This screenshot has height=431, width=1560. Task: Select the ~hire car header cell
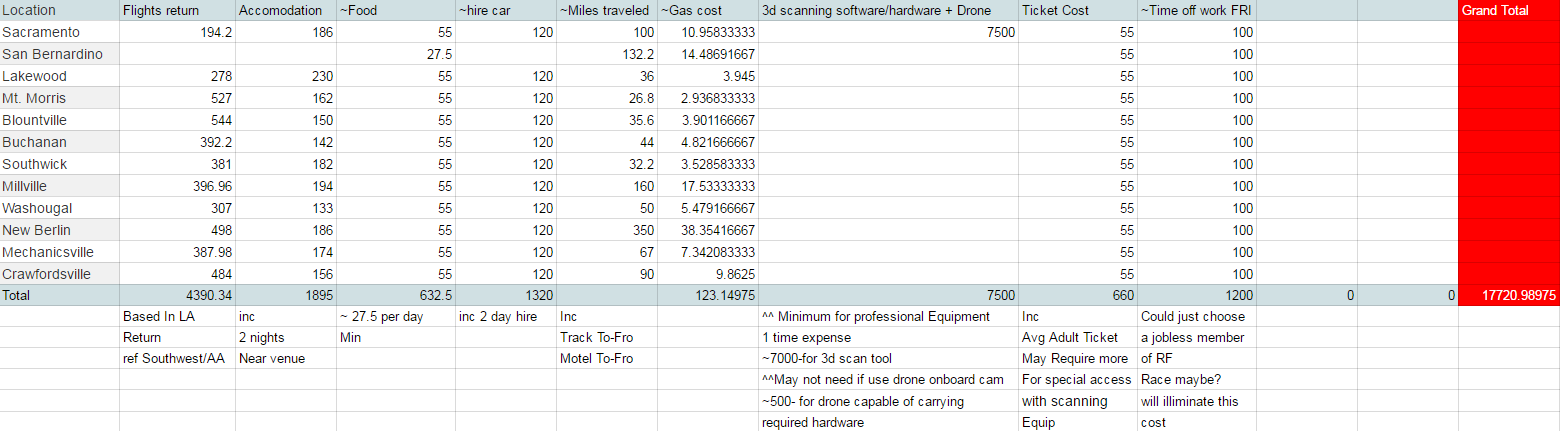pos(507,11)
